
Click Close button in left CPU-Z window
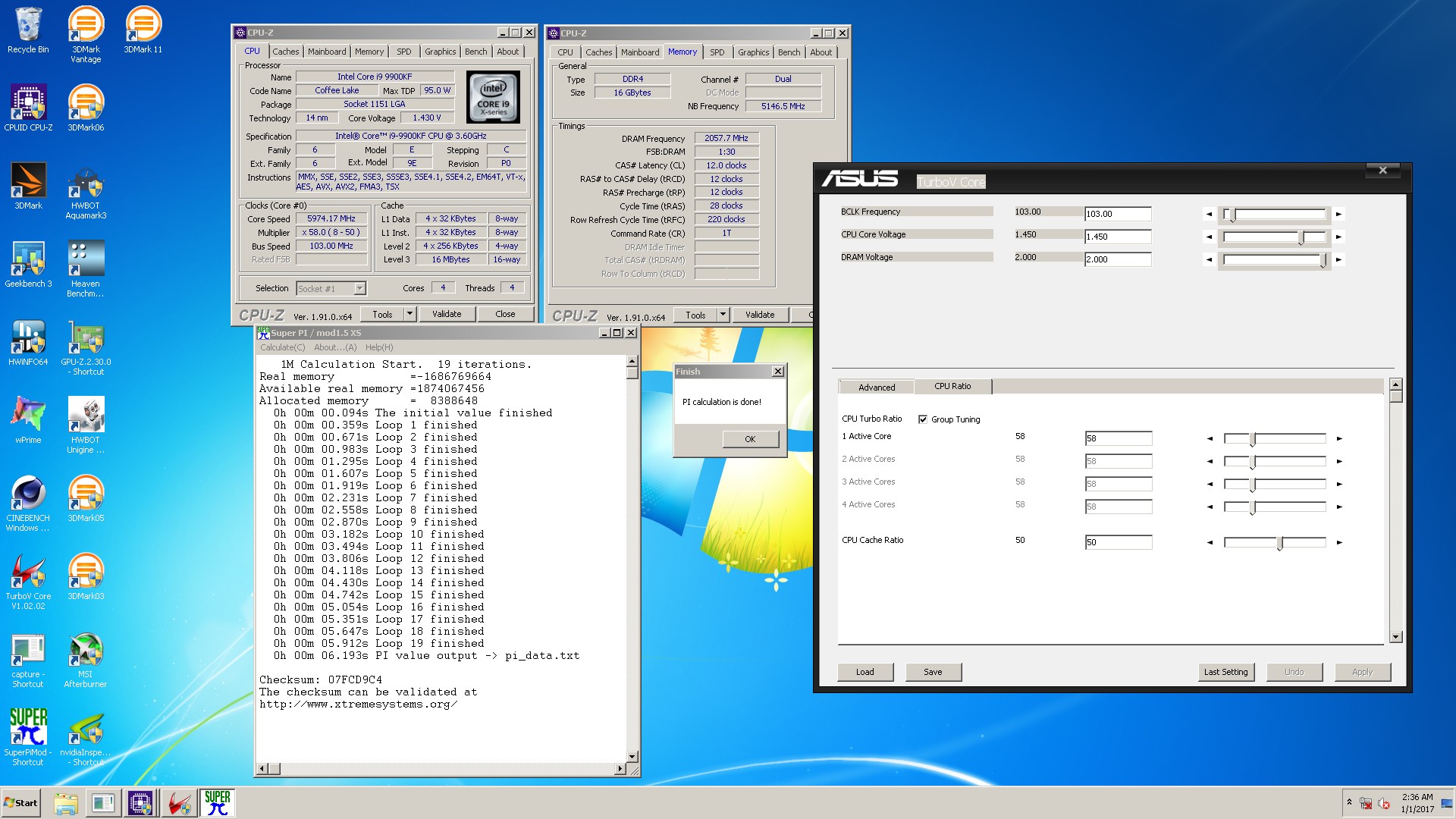click(505, 314)
